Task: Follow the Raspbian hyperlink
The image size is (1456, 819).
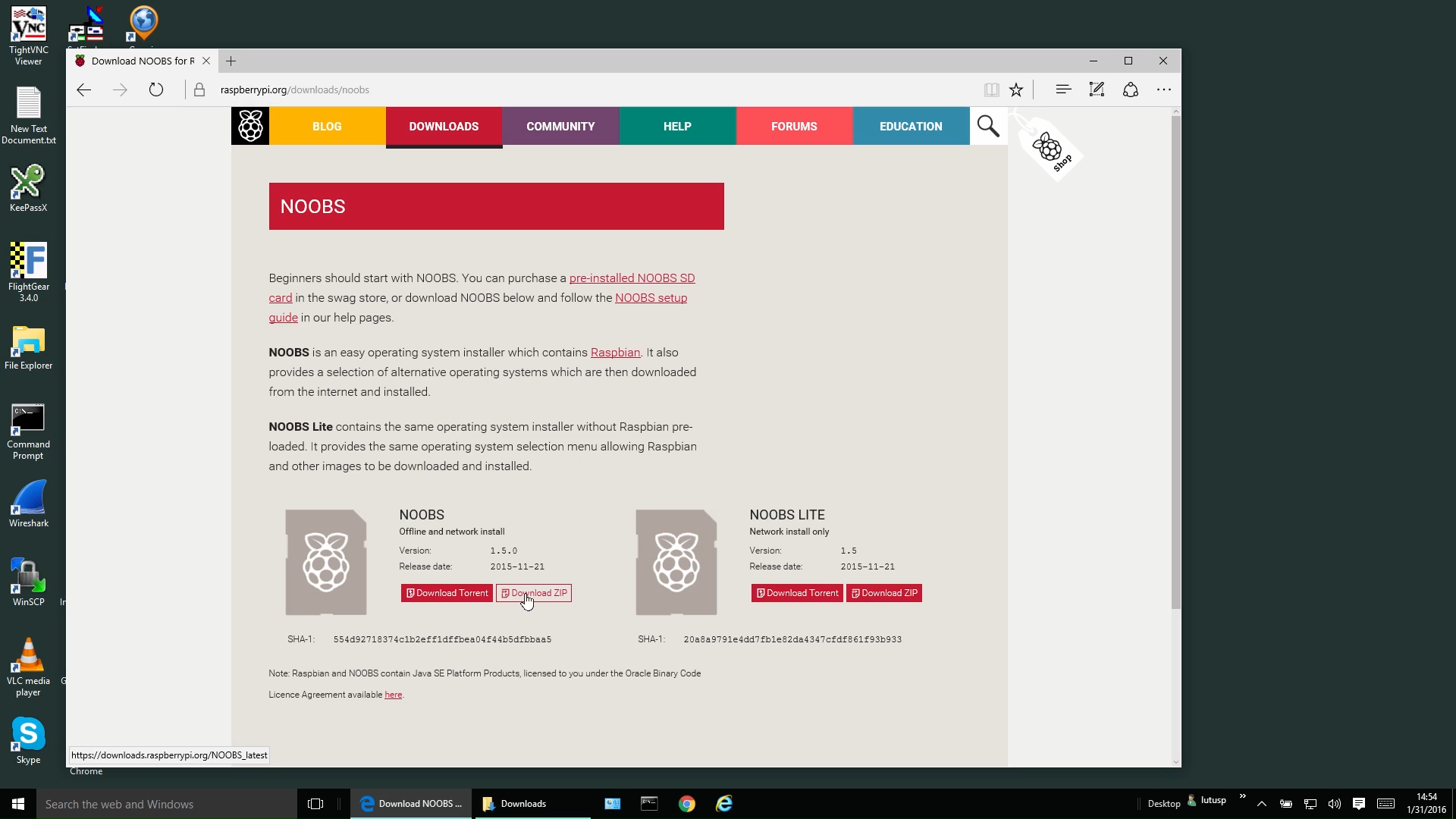Action: coord(615,353)
